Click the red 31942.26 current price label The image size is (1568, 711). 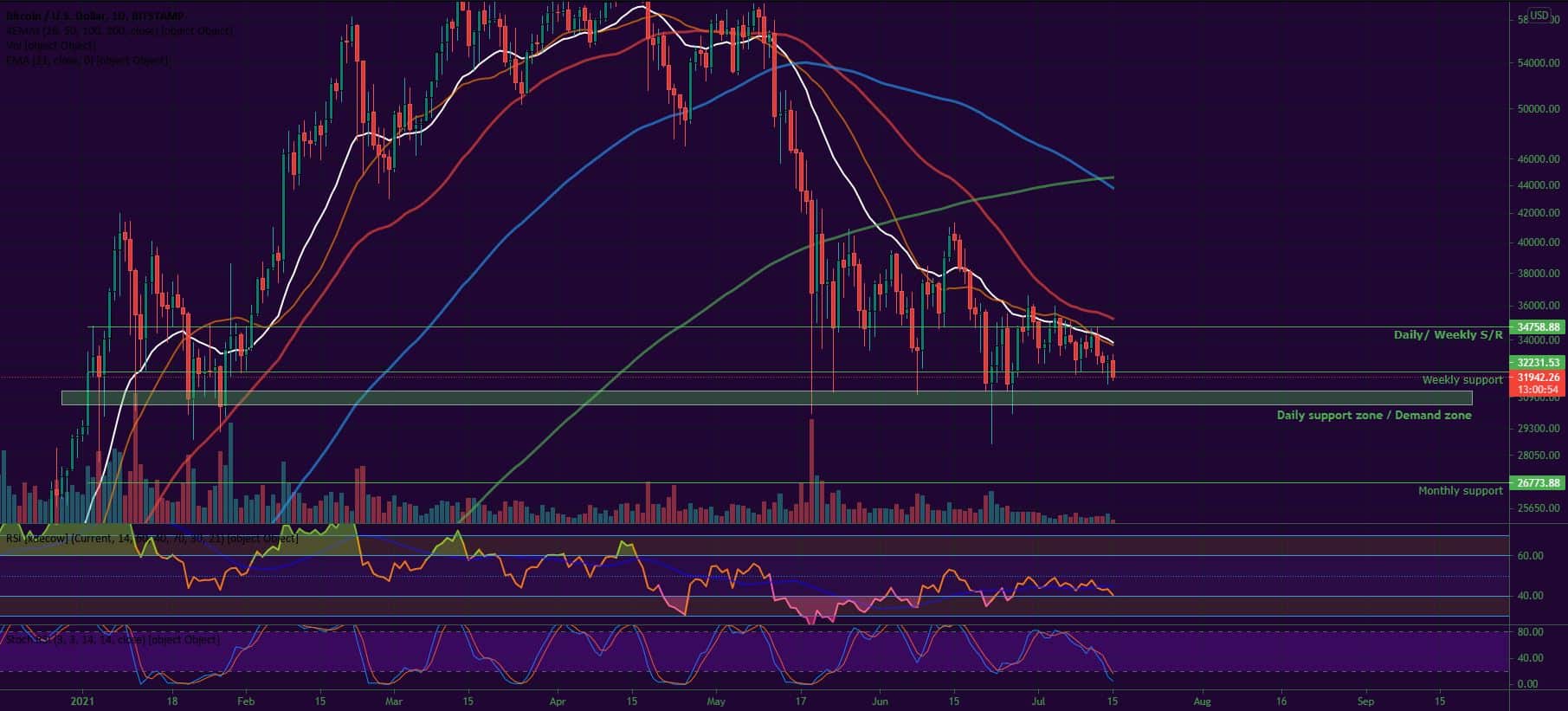point(1538,378)
